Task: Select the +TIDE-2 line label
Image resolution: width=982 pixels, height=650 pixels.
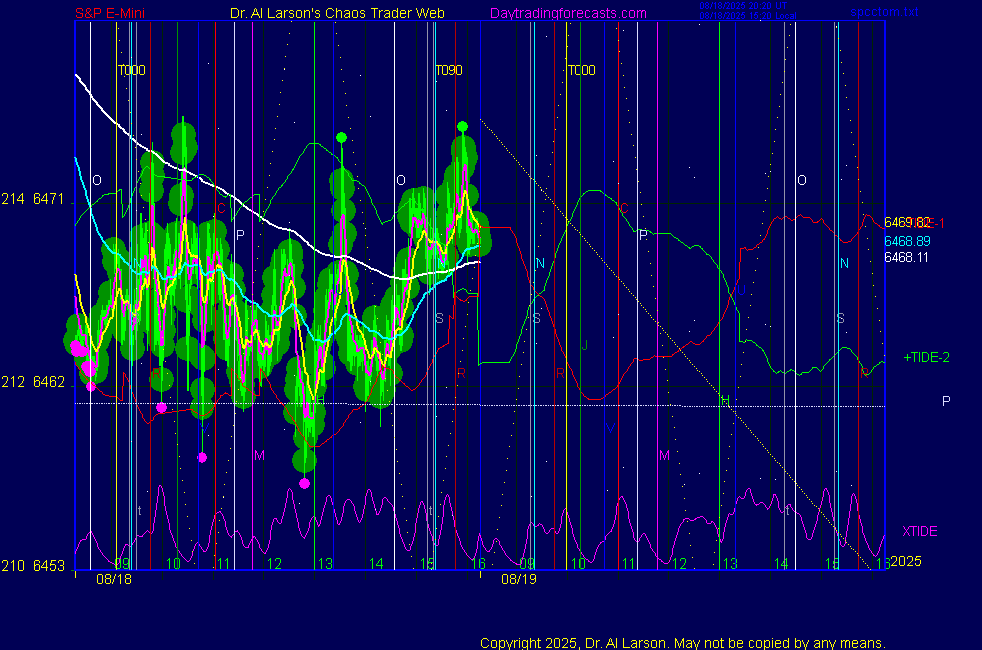Action: (926, 357)
